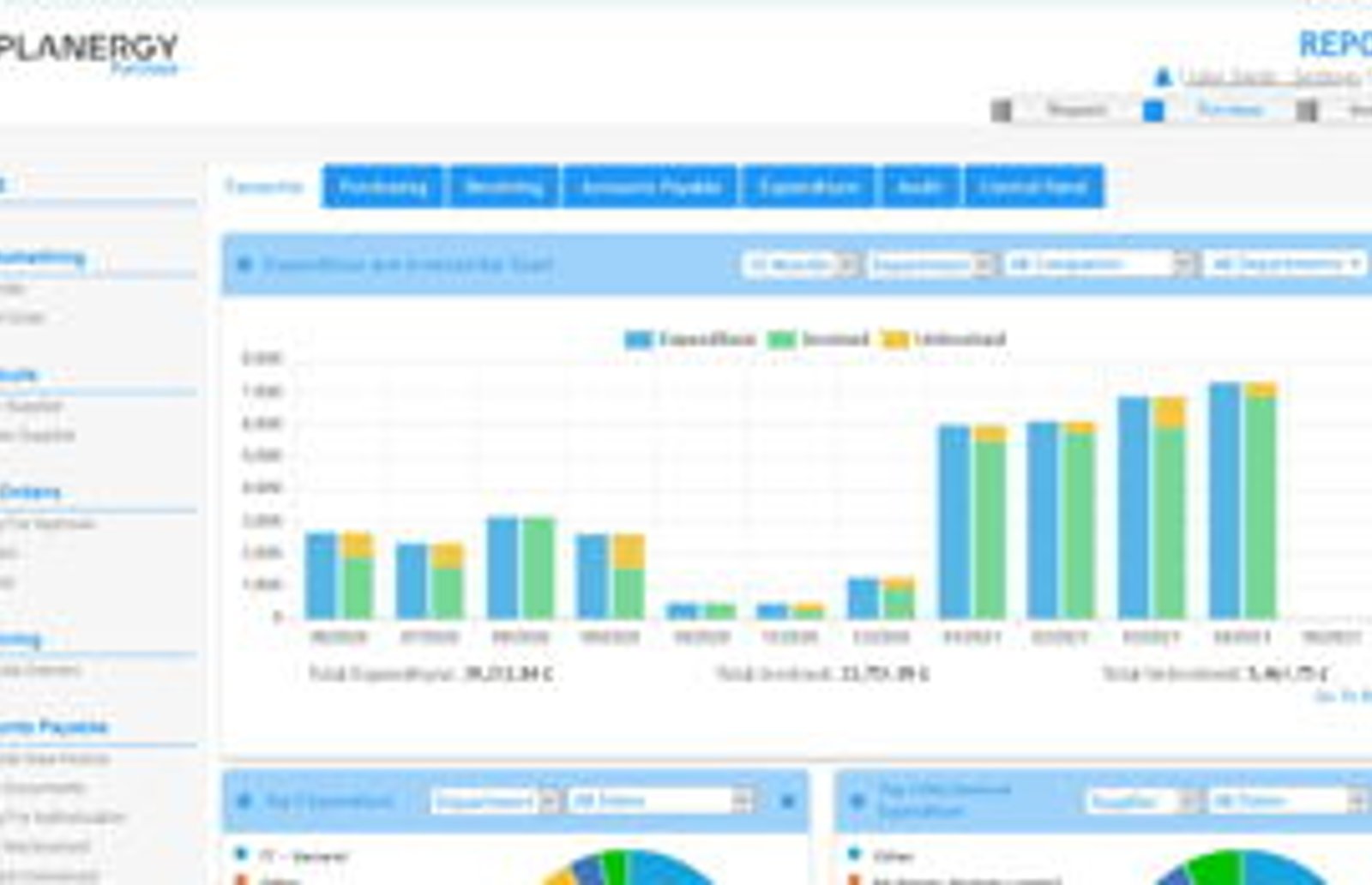
Task: Switch to the Purchasing tab
Action: pyautogui.click(x=382, y=187)
